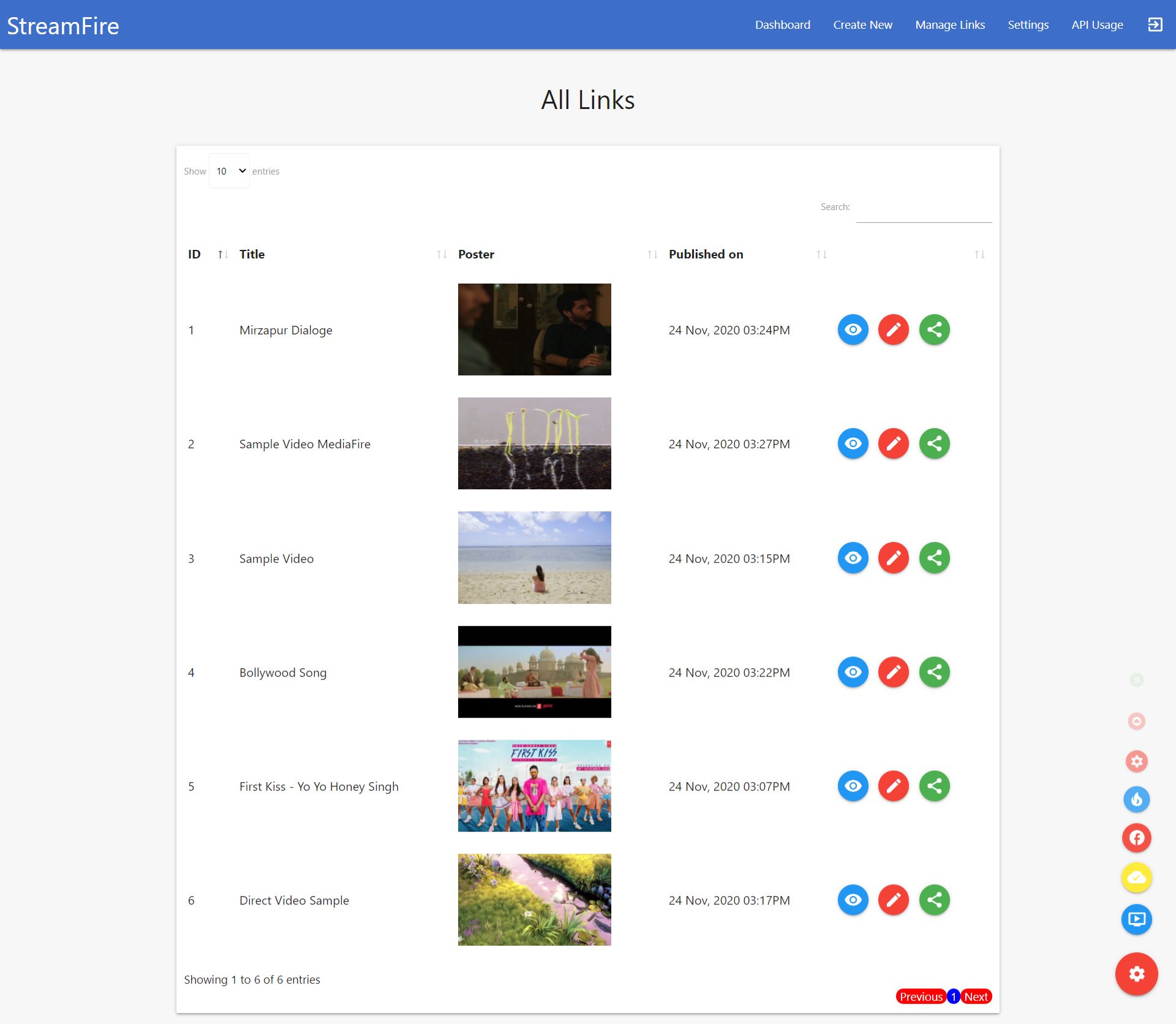Edit link with ID 3

(894, 558)
